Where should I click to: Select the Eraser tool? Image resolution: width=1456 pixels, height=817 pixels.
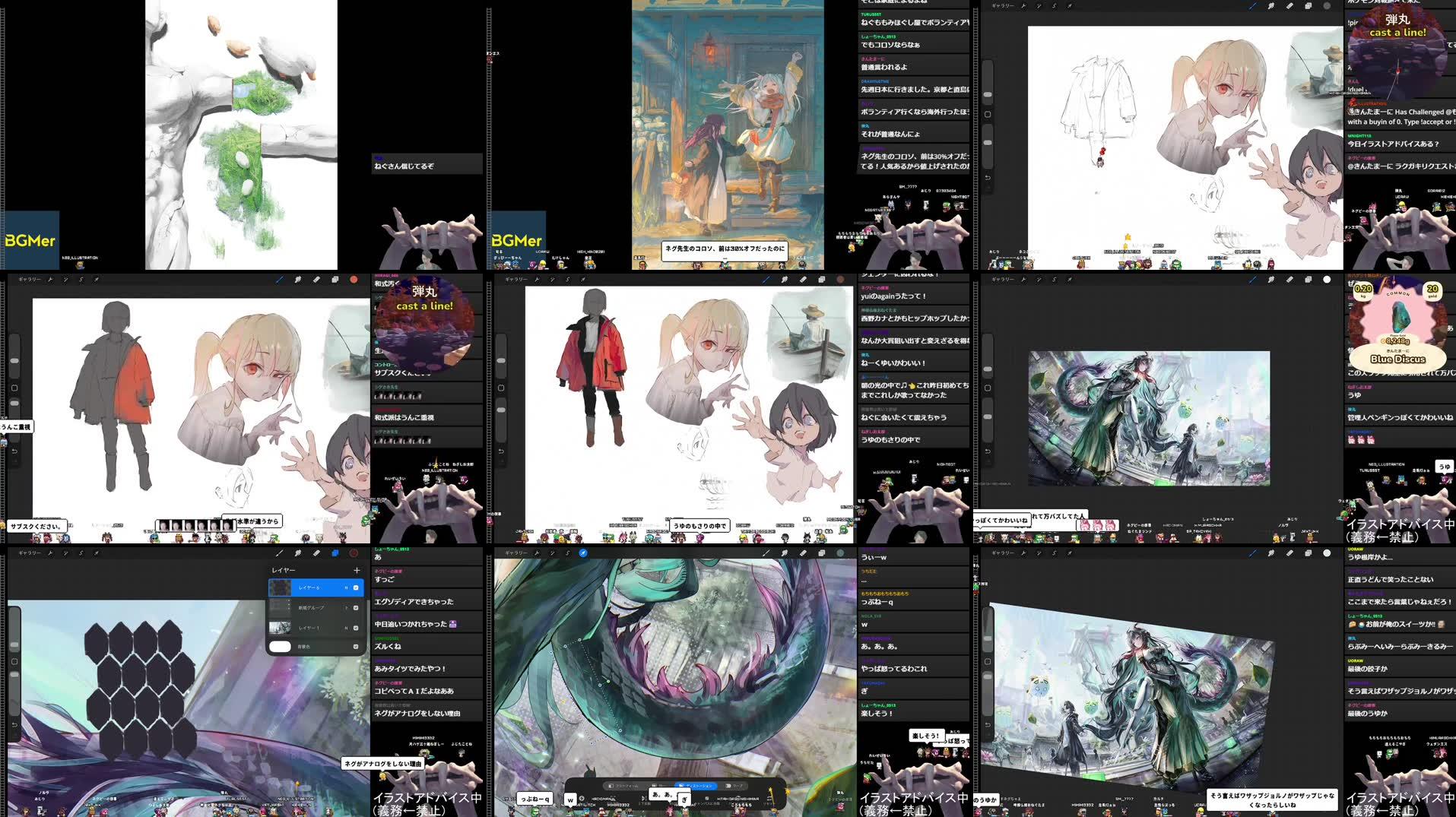pyautogui.click(x=317, y=553)
